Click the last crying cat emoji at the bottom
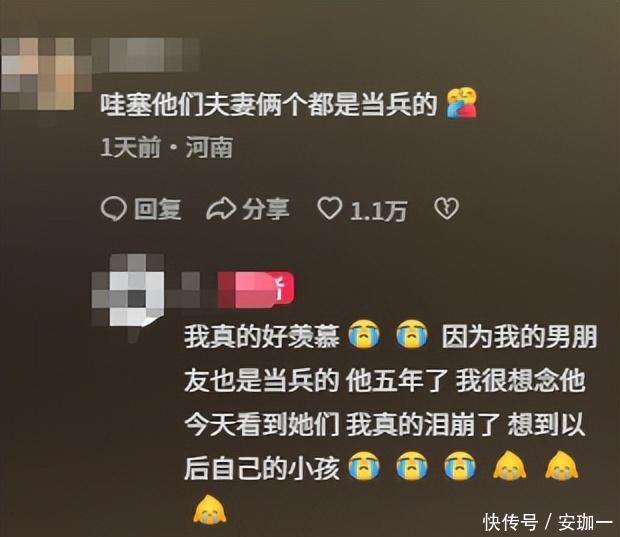 [210, 509]
